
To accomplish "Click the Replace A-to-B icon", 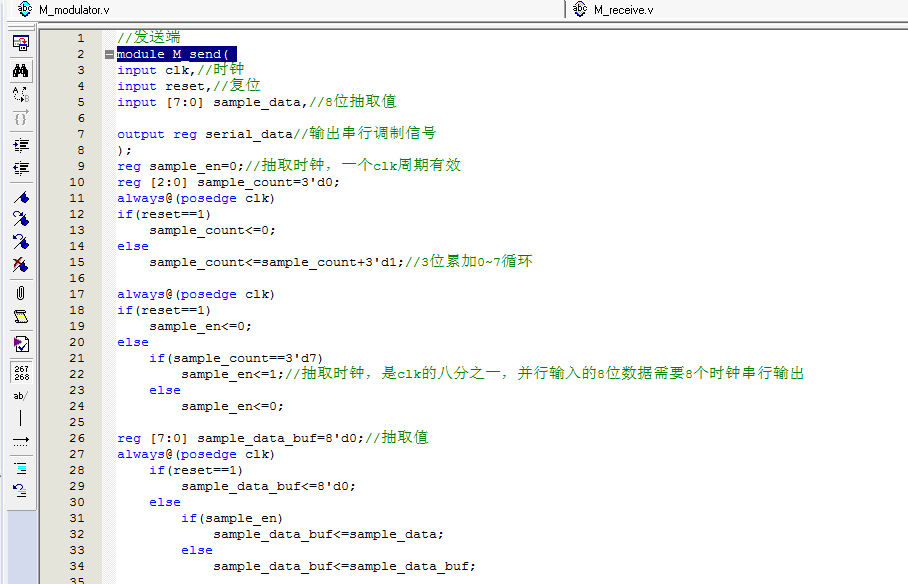I will (x=21, y=94).
